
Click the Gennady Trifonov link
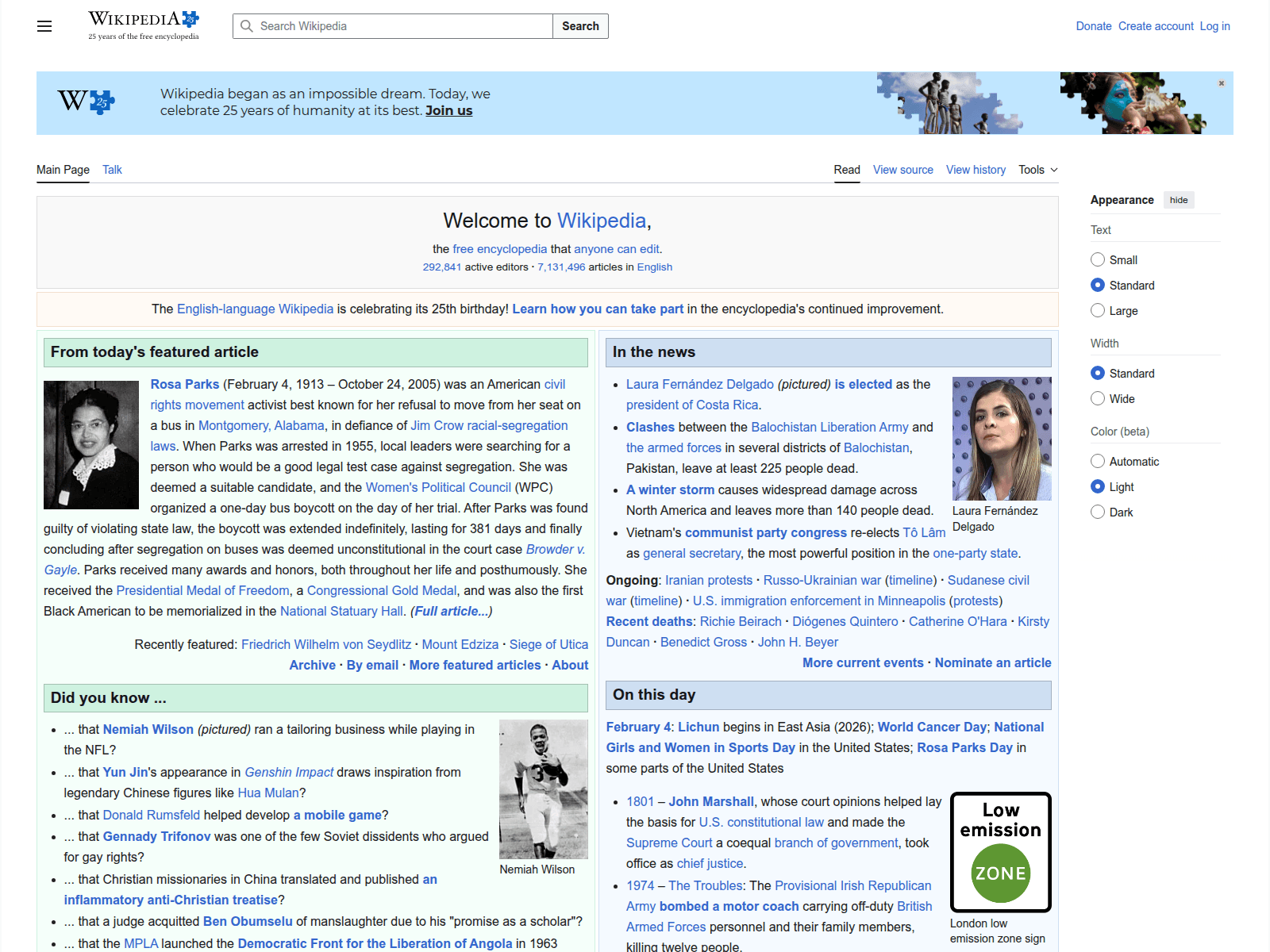(x=157, y=836)
